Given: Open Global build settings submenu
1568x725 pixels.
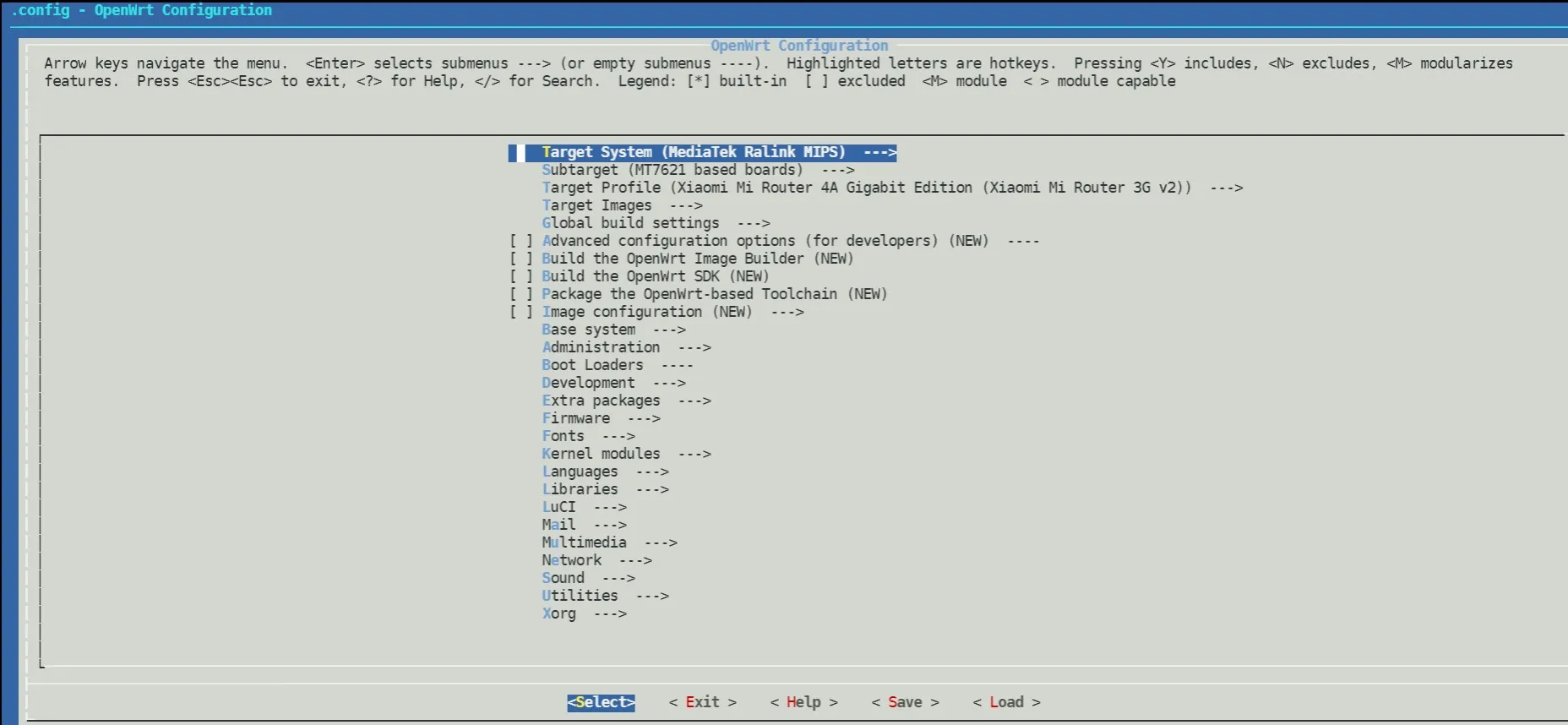Looking at the screenshot, I should (x=656, y=223).
